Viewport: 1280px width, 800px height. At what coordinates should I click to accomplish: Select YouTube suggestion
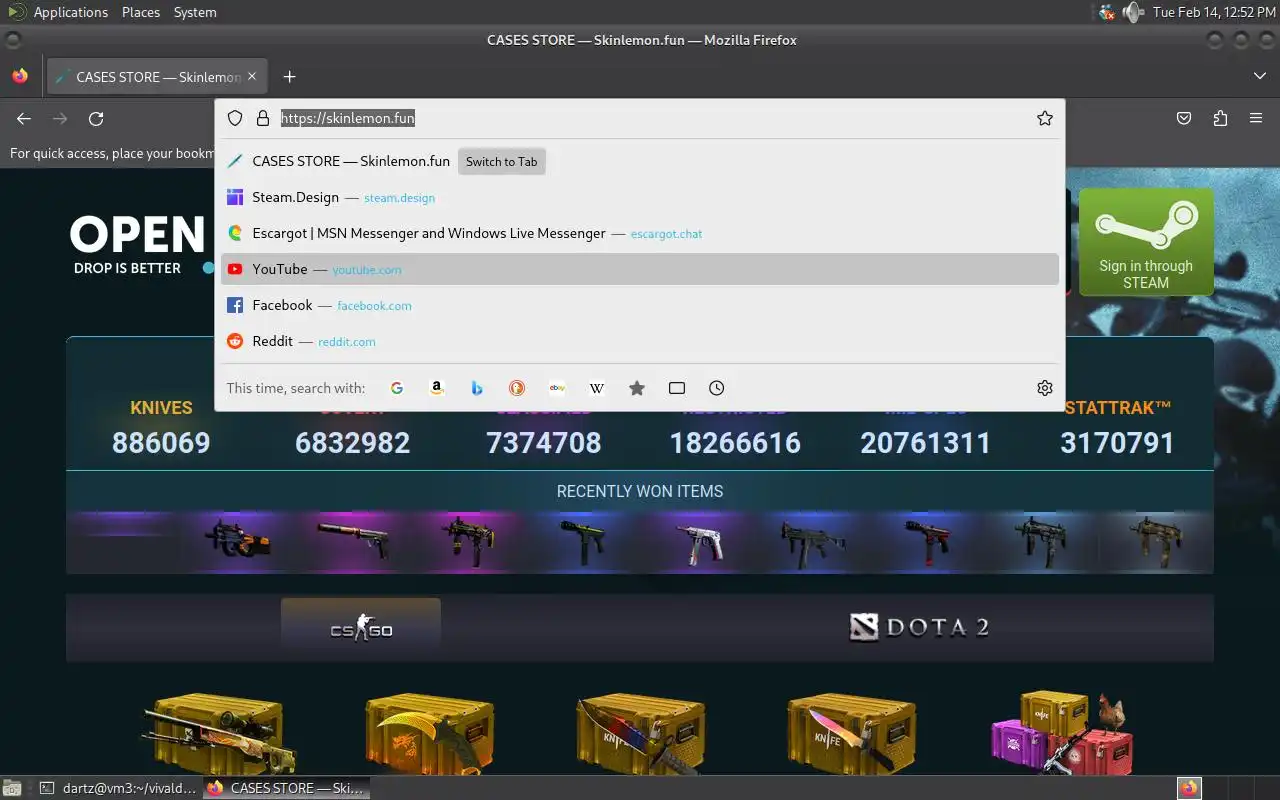coord(640,270)
